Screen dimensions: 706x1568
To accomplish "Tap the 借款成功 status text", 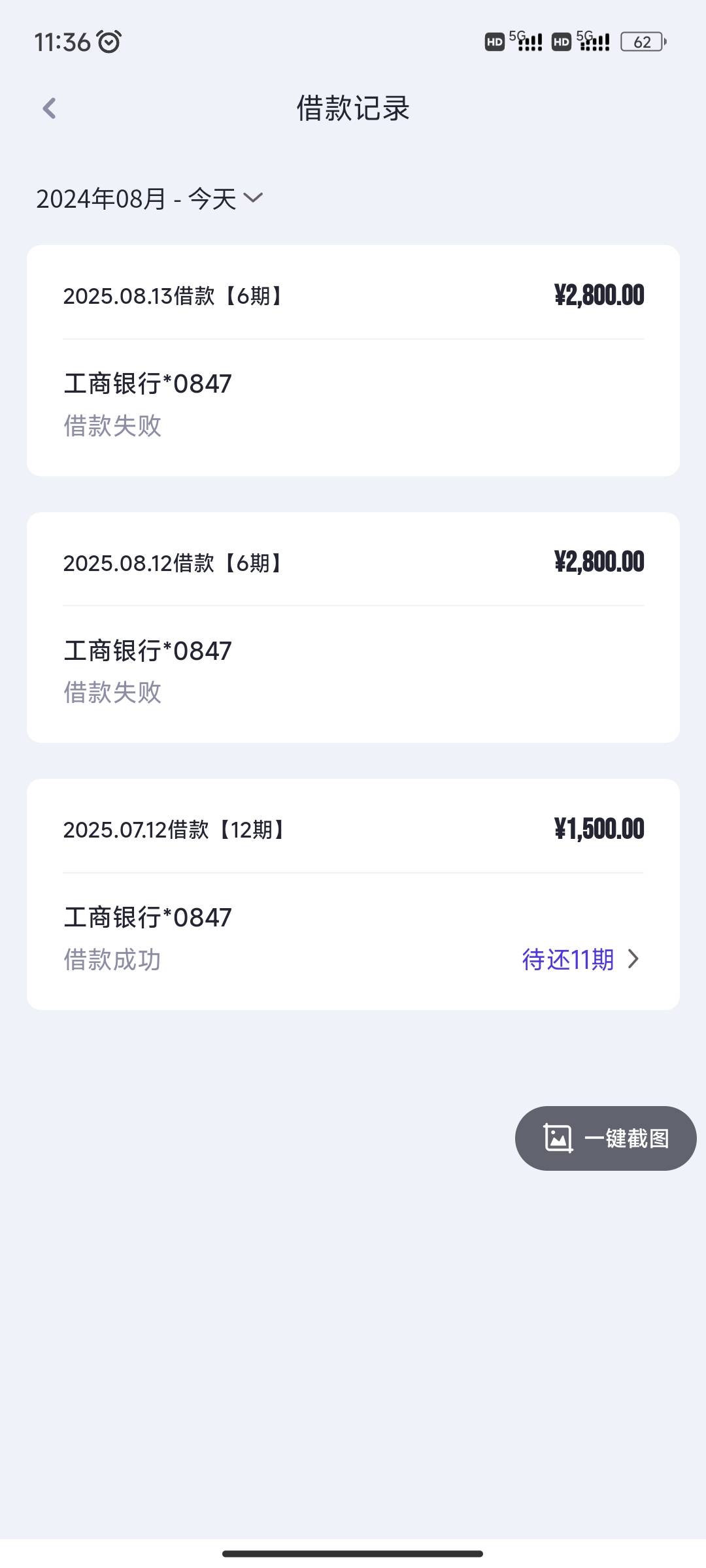I will 112,960.
